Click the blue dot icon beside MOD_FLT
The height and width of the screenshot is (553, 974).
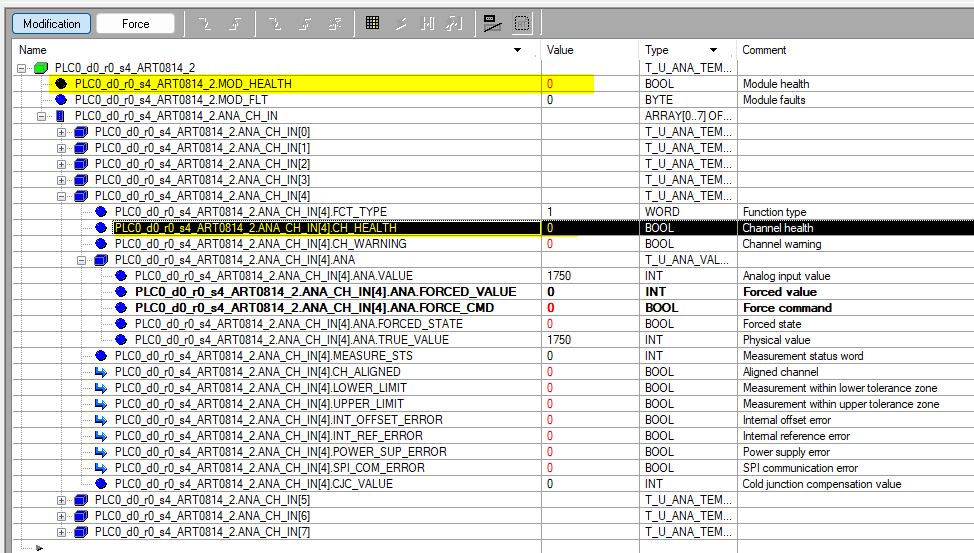pyautogui.click(x=61, y=99)
